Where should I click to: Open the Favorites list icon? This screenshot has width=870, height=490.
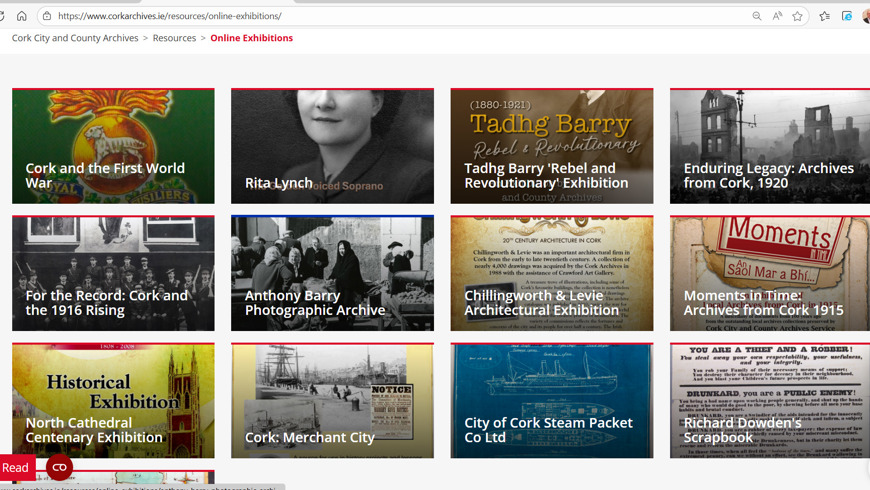point(824,16)
